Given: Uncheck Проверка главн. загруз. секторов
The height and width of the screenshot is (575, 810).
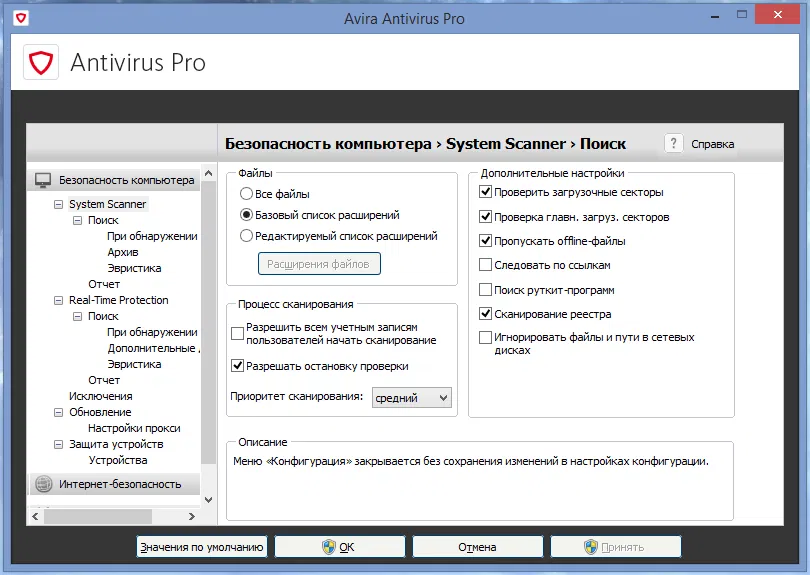Looking at the screenshot, I should point(485,216).
